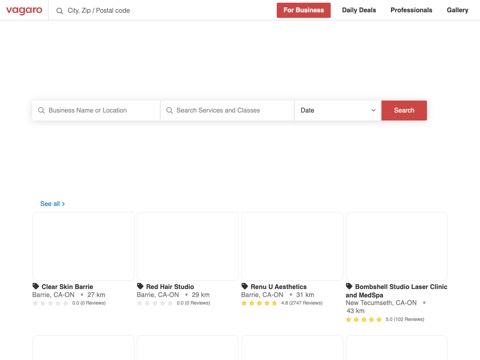Click the For Business button
This screenshot has height=360, width=480.
click(x=304, y=10)
